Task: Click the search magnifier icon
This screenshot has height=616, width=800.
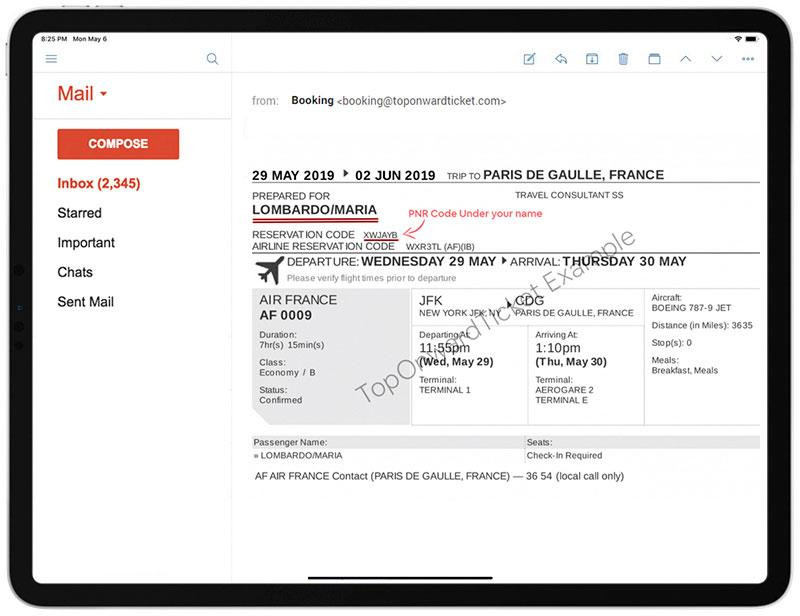Action: pyautogui.click(x=212, y=59)
